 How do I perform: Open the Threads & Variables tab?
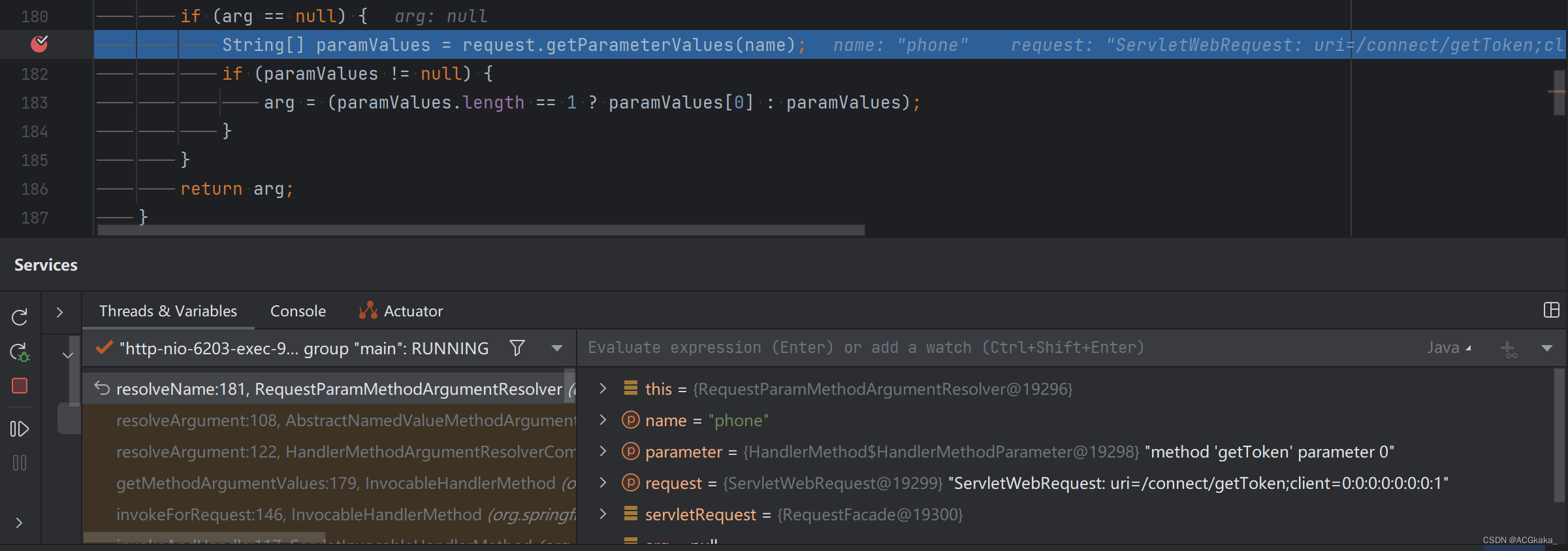(168, 311)
